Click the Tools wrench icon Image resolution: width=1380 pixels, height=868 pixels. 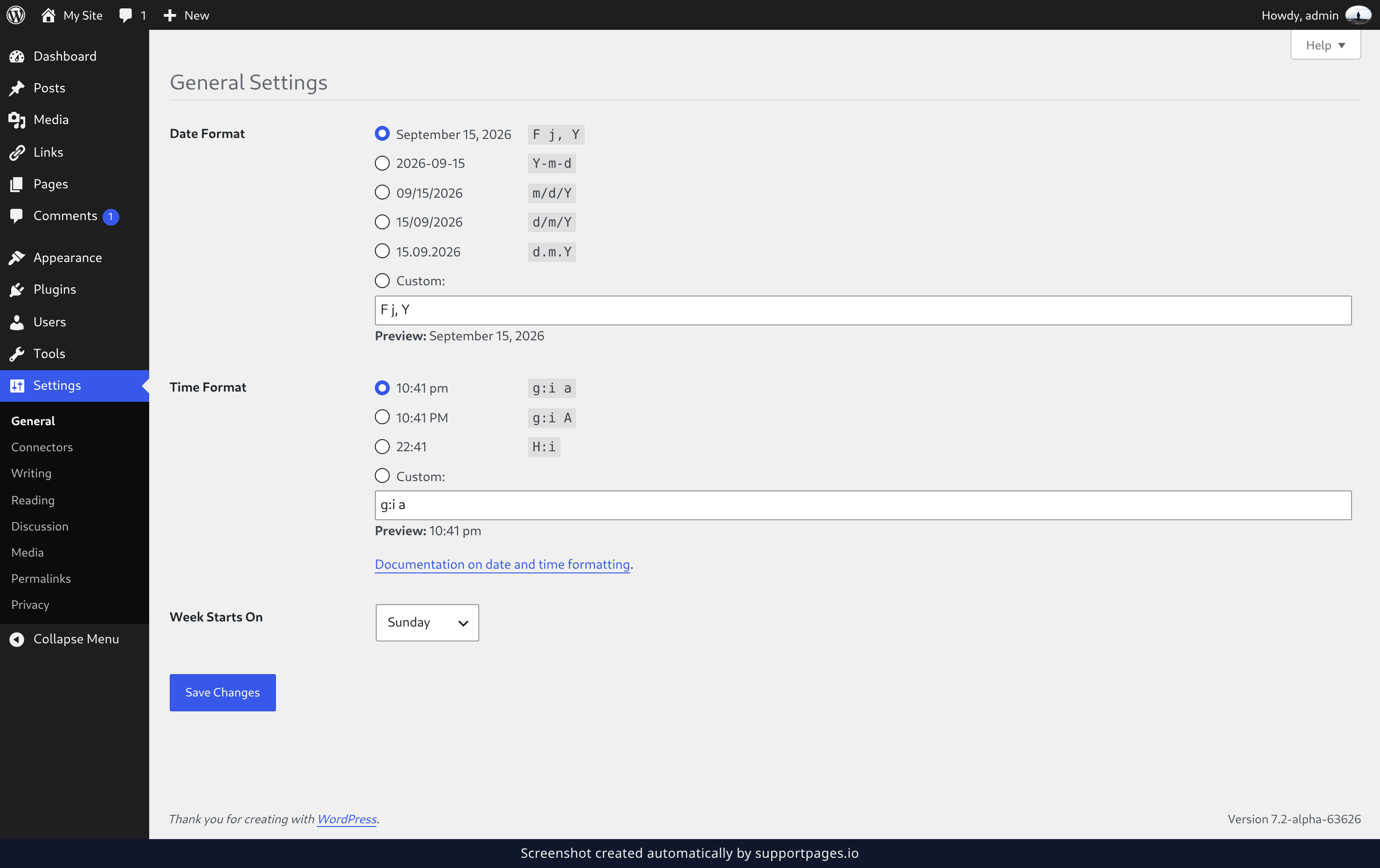click(x=17, y=353)
